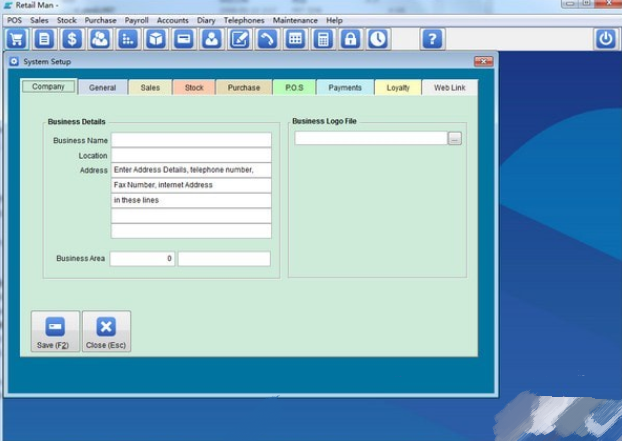Open help with the question mark icon
This screenshot has height=441, width=622.
[x=432, y=39]
